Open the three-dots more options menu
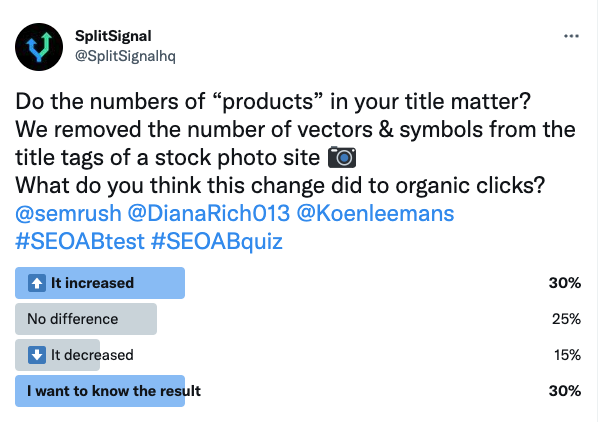The height and width of the screenshot is (422, 599). (571, 36)
